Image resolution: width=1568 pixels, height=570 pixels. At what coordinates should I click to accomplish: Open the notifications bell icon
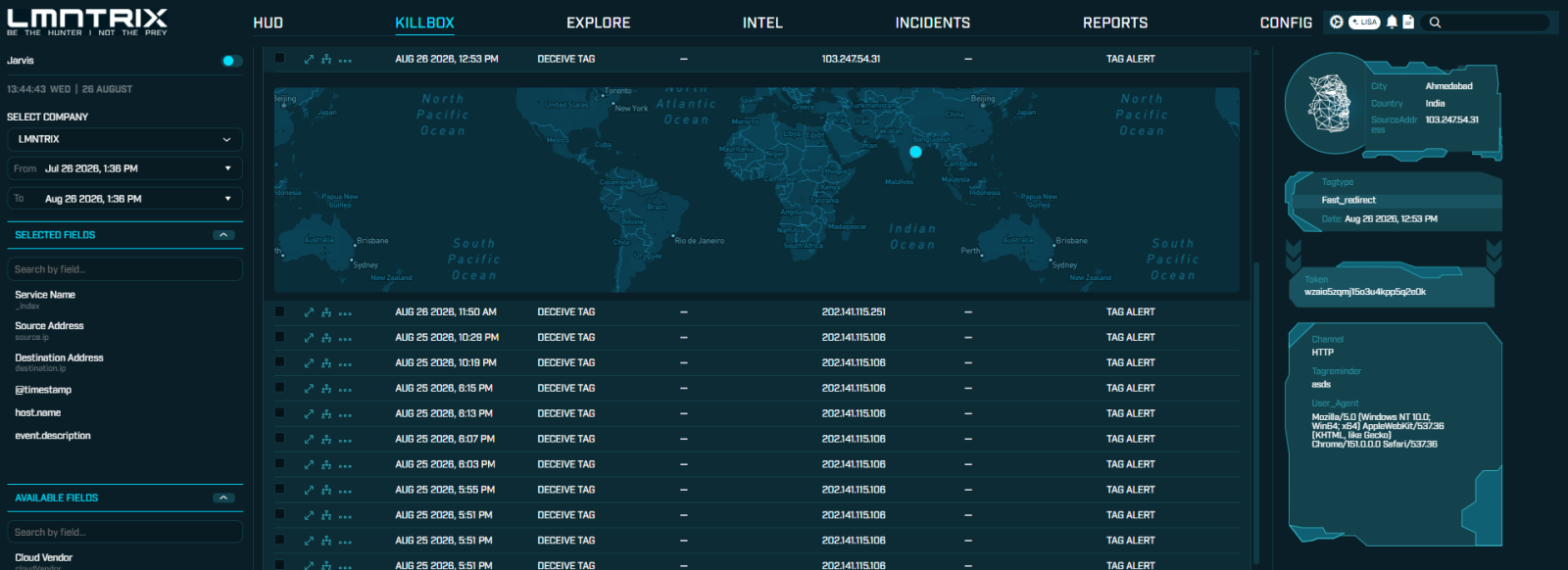point(1392,22)
